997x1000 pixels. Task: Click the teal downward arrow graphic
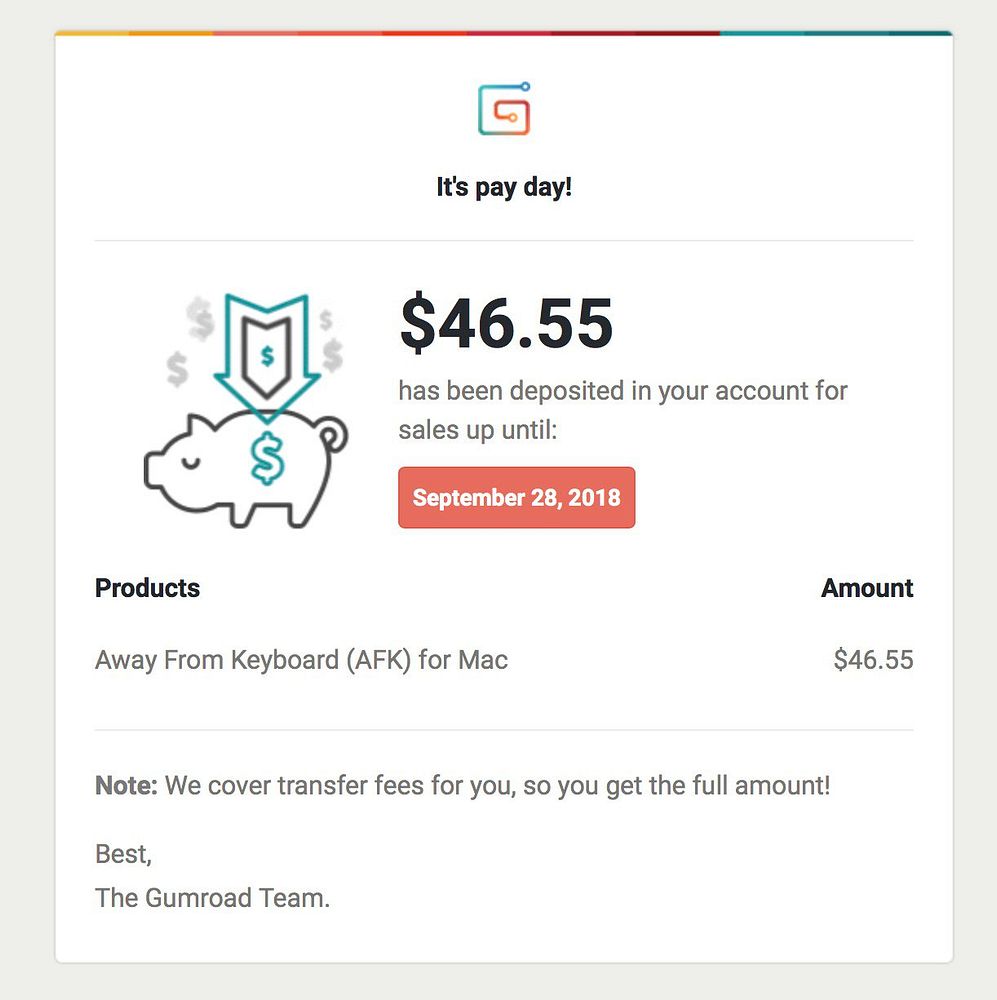(x=267, y=357)
